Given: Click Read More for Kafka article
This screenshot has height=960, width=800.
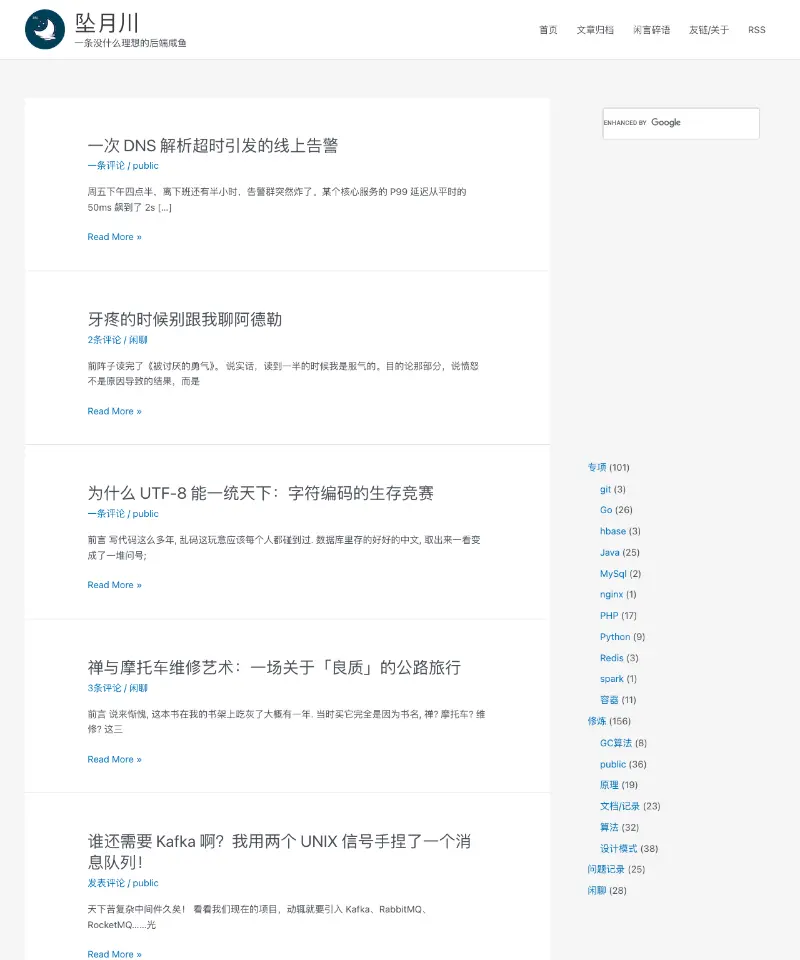Looking at the screenshot, I should (114, 954).
